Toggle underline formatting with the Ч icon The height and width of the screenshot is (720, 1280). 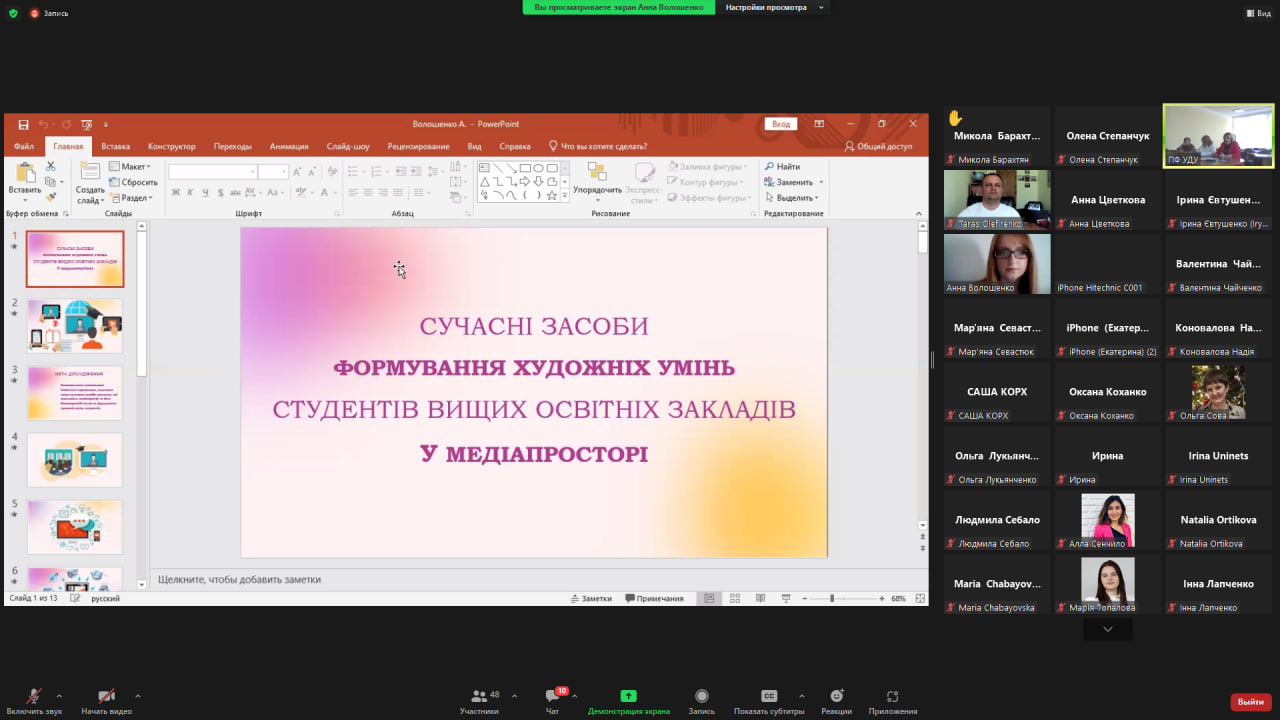click(205, 191)
